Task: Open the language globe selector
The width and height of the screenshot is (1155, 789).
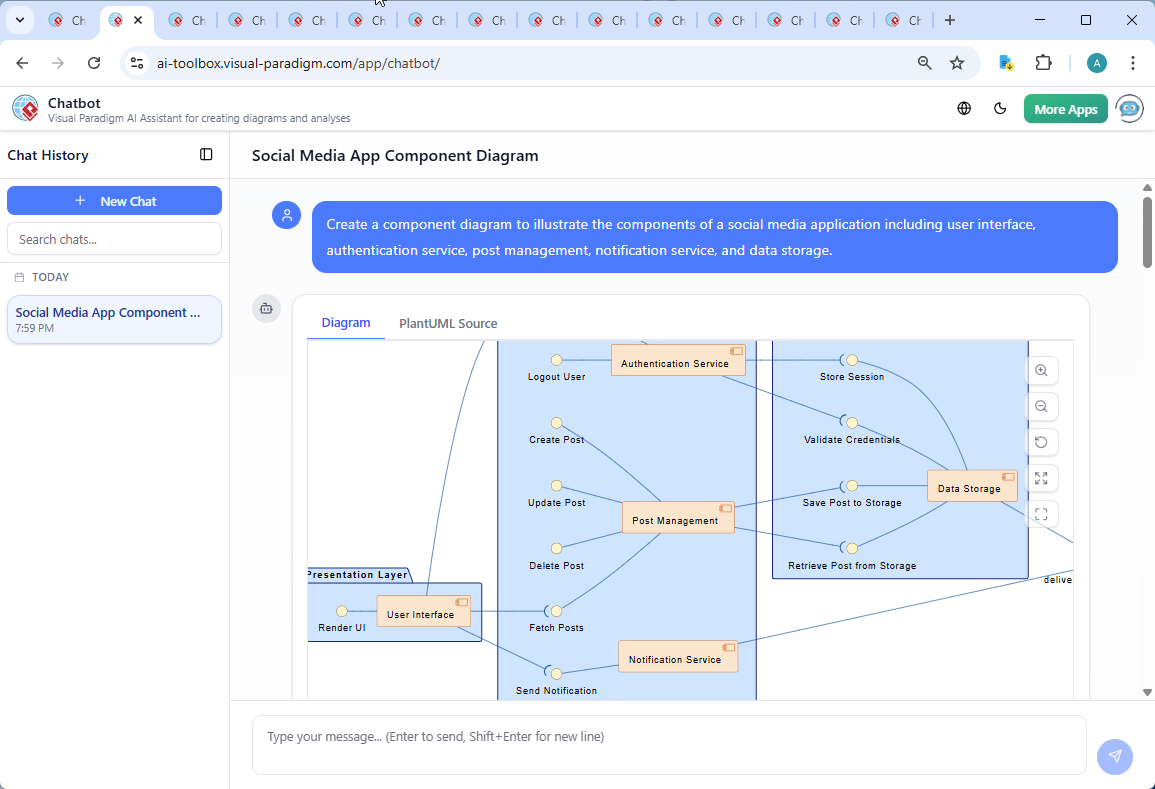Action: click(x=964, y=109)
